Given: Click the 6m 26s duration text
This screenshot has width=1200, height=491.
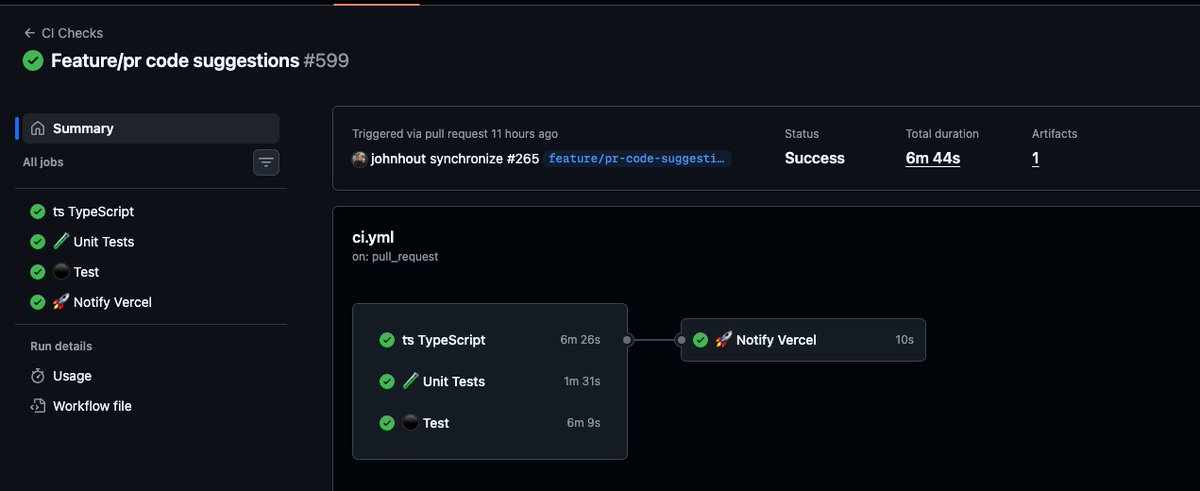Looking at the screenshot, I should [x=580, y=340].
